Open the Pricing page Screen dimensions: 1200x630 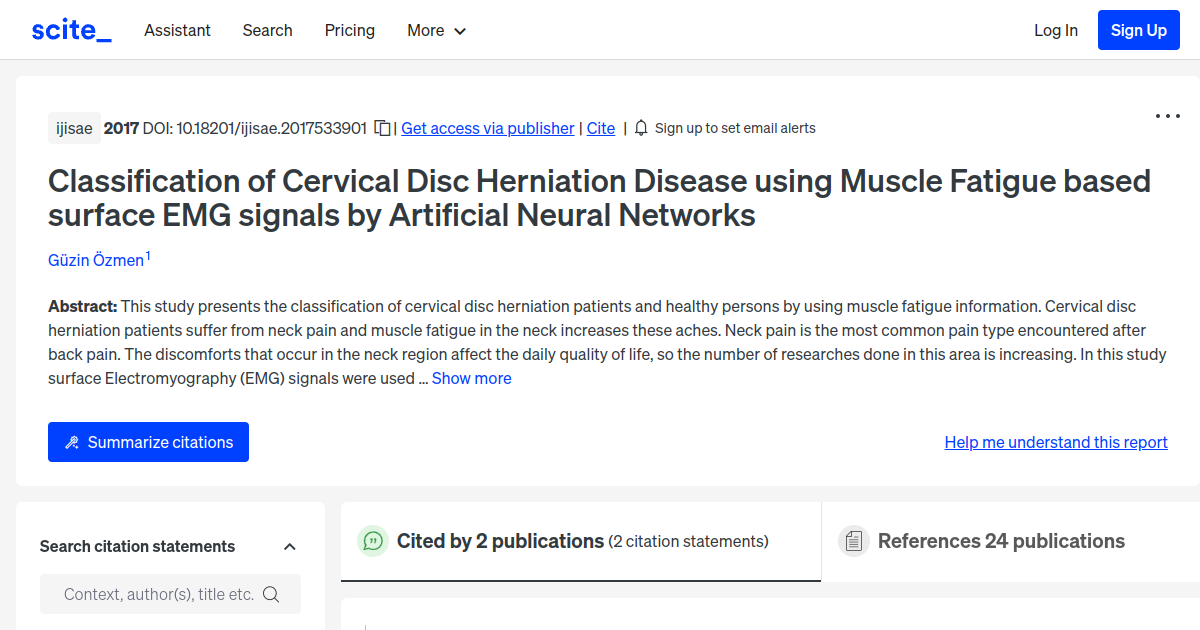(x=349, y=30)
